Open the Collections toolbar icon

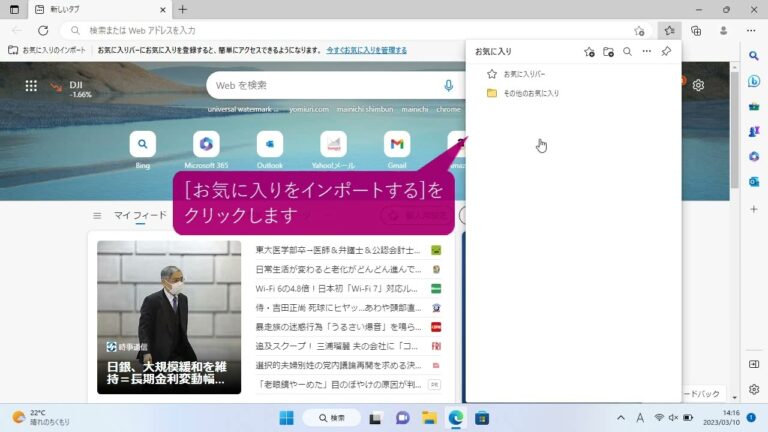pos(696,30)
